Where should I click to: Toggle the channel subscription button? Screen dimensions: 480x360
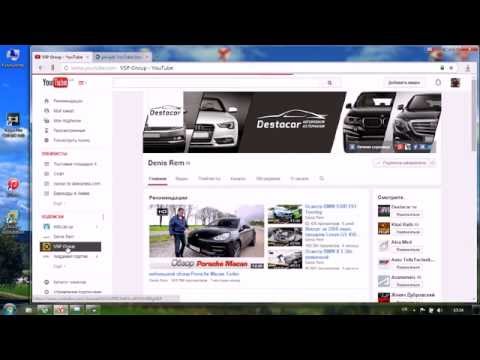[404, 163]
